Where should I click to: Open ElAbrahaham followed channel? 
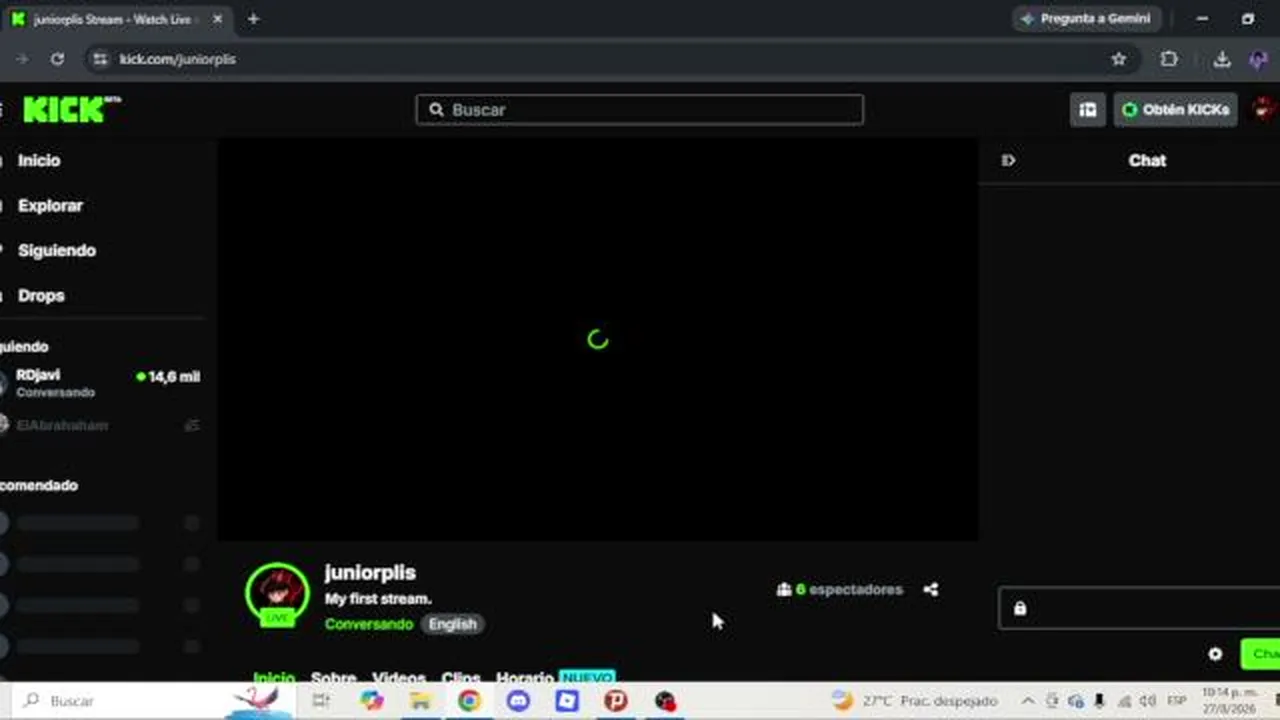[x=100, y=425]
